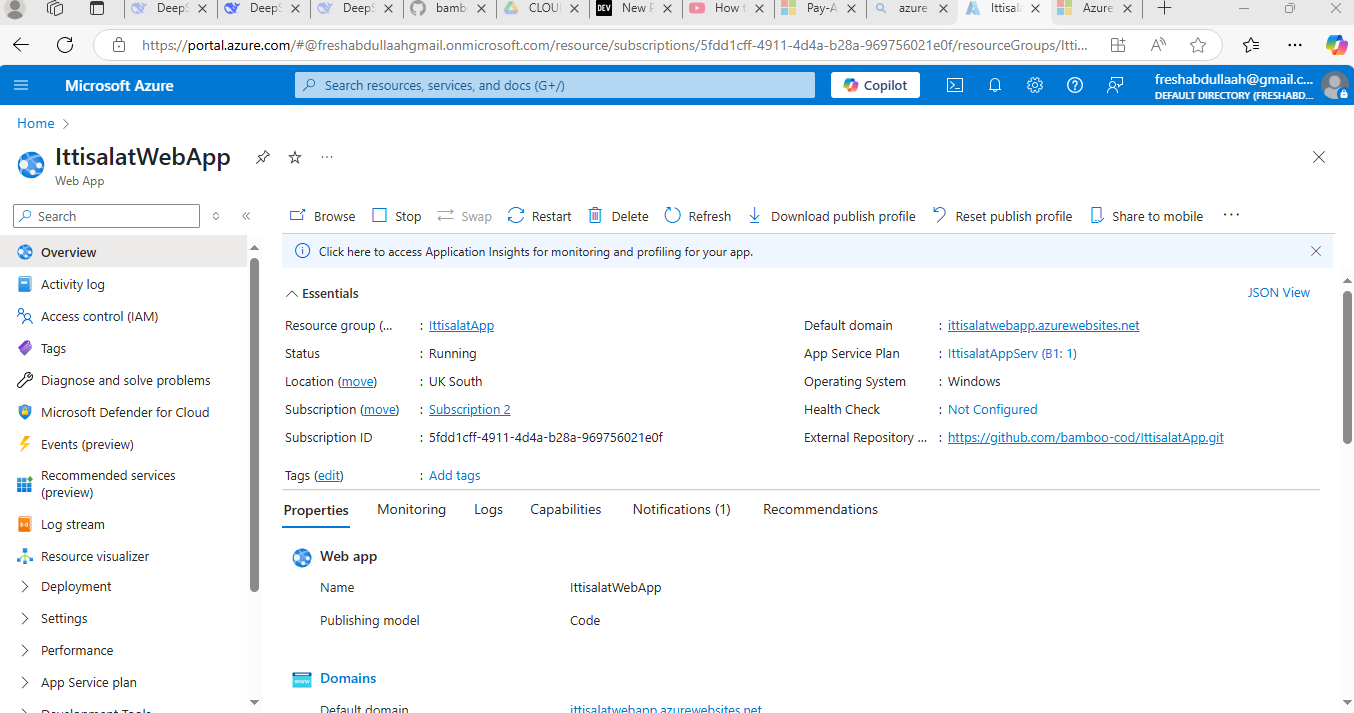Open IttisalatAppServ (B1: 1) plan link
Image resolution: width=1354 pixels, height=713 pixels.
pos(1012,354)
